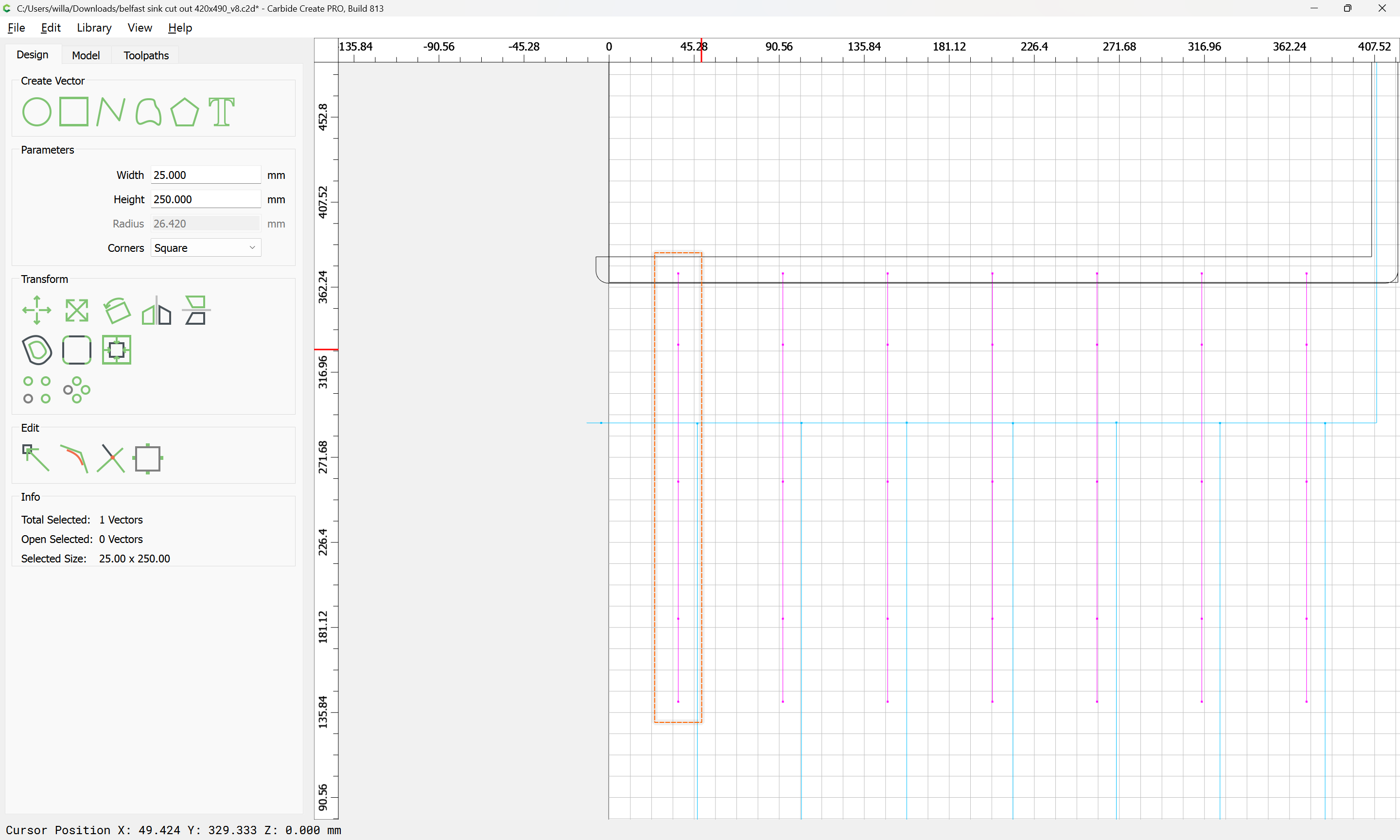Open the Help menu

point(180,27)
